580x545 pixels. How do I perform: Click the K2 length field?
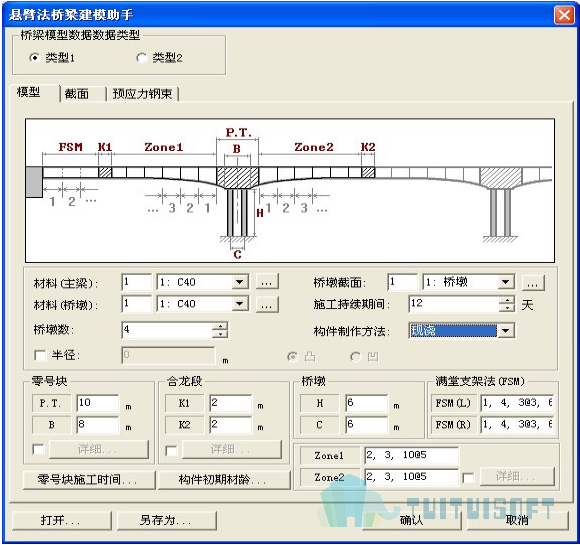click(231, 424)
